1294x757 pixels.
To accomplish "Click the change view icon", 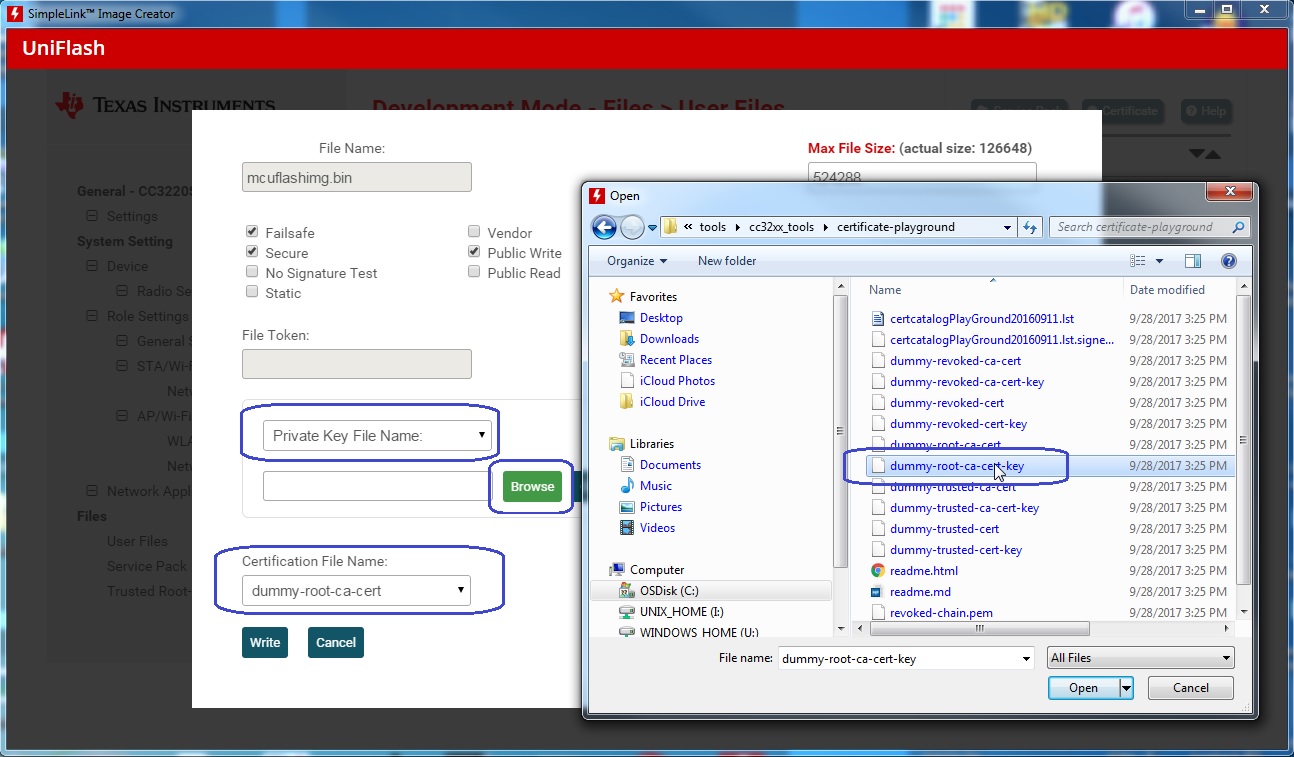I will click(1138, 261).
